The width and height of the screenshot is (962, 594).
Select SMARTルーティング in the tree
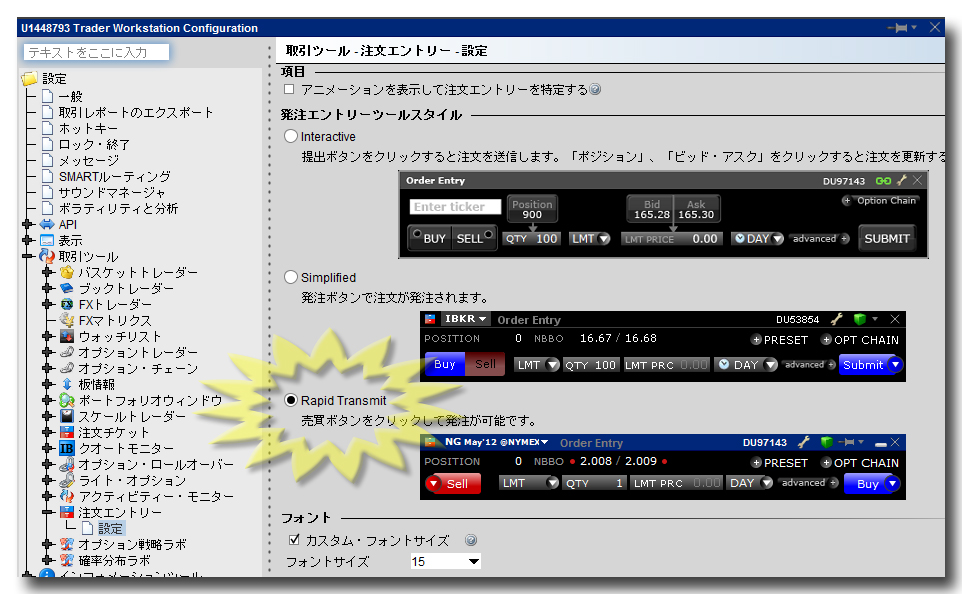[x=115, y=176]
